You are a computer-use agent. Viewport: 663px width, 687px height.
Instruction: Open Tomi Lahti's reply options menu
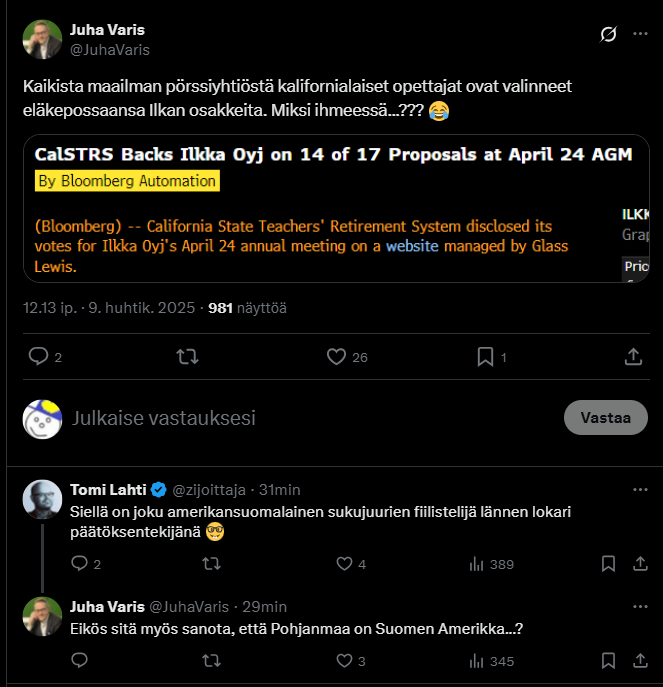[x=640, y=490]
